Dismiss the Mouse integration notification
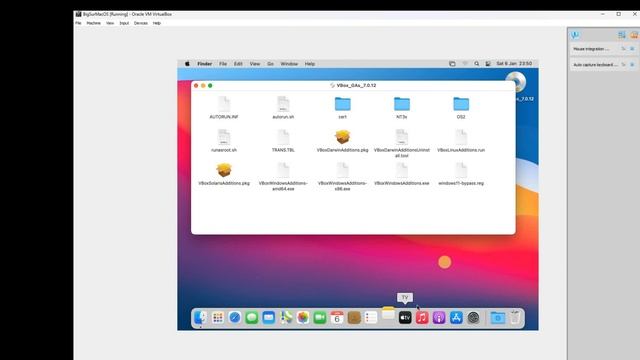Viewport: 640px width, 360px height. pos(632,49)
